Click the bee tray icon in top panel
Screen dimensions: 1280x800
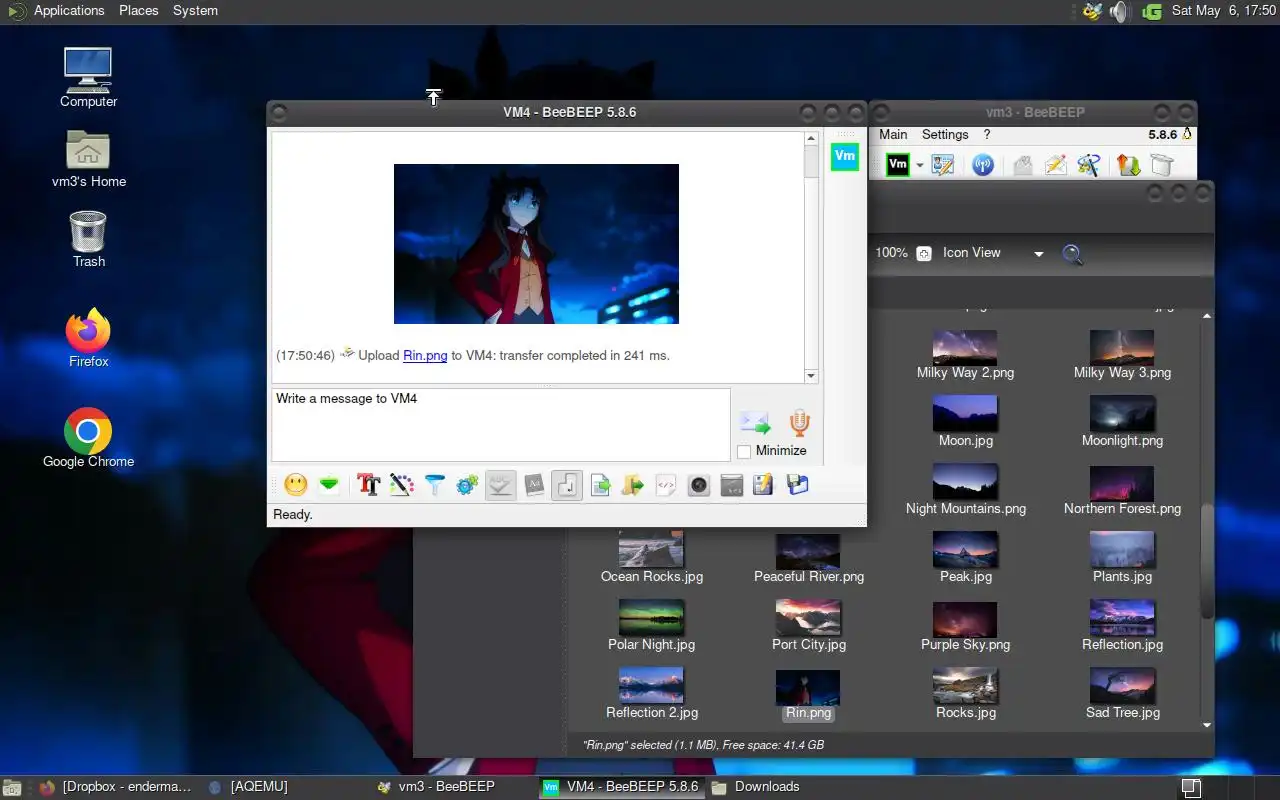point(1090,12)
